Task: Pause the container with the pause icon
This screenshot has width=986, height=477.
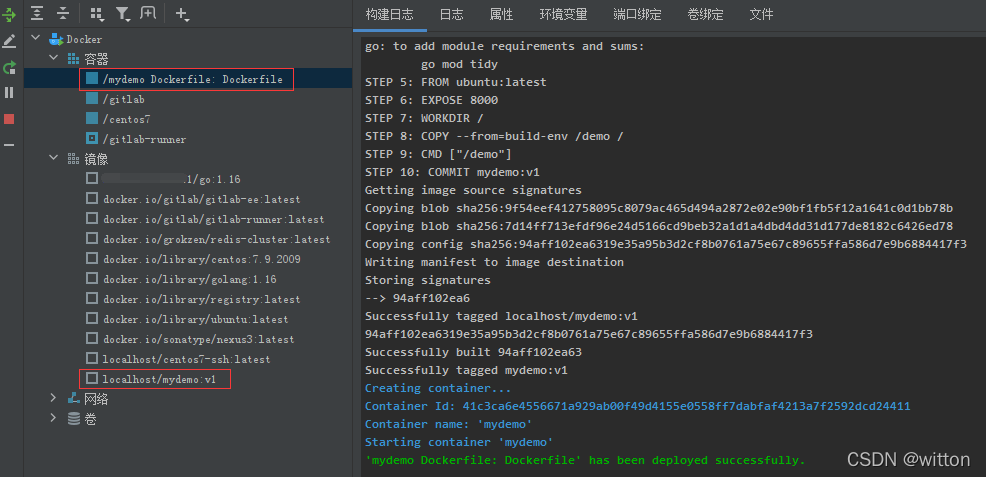Action: 9,93
